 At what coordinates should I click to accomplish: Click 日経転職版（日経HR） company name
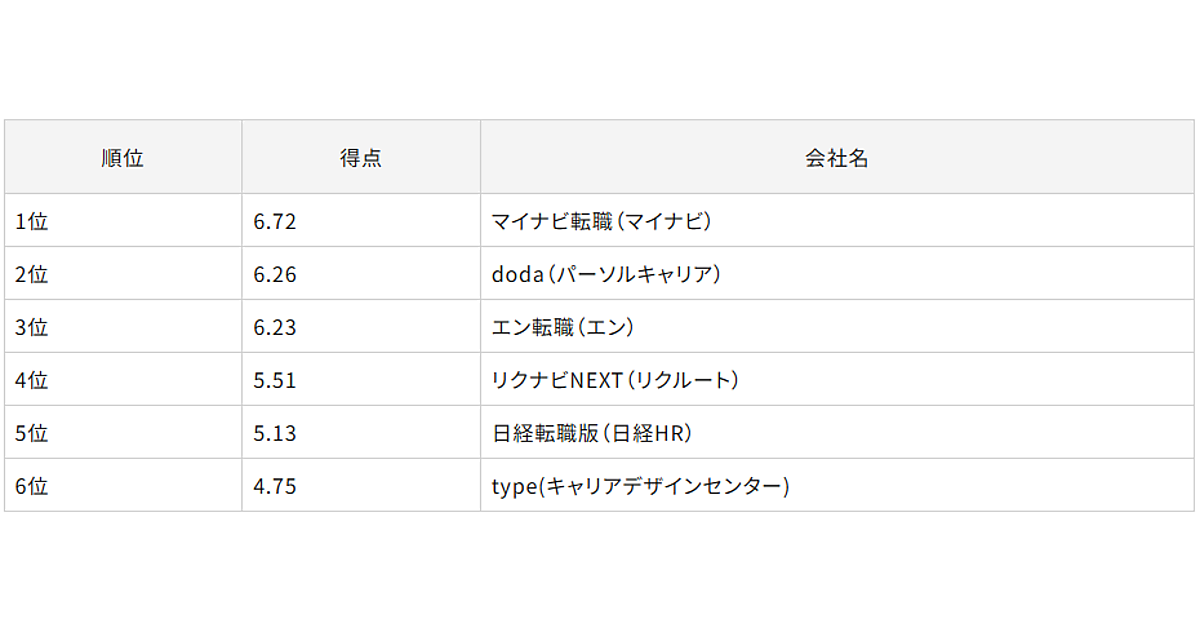click(x=593, y=433)
